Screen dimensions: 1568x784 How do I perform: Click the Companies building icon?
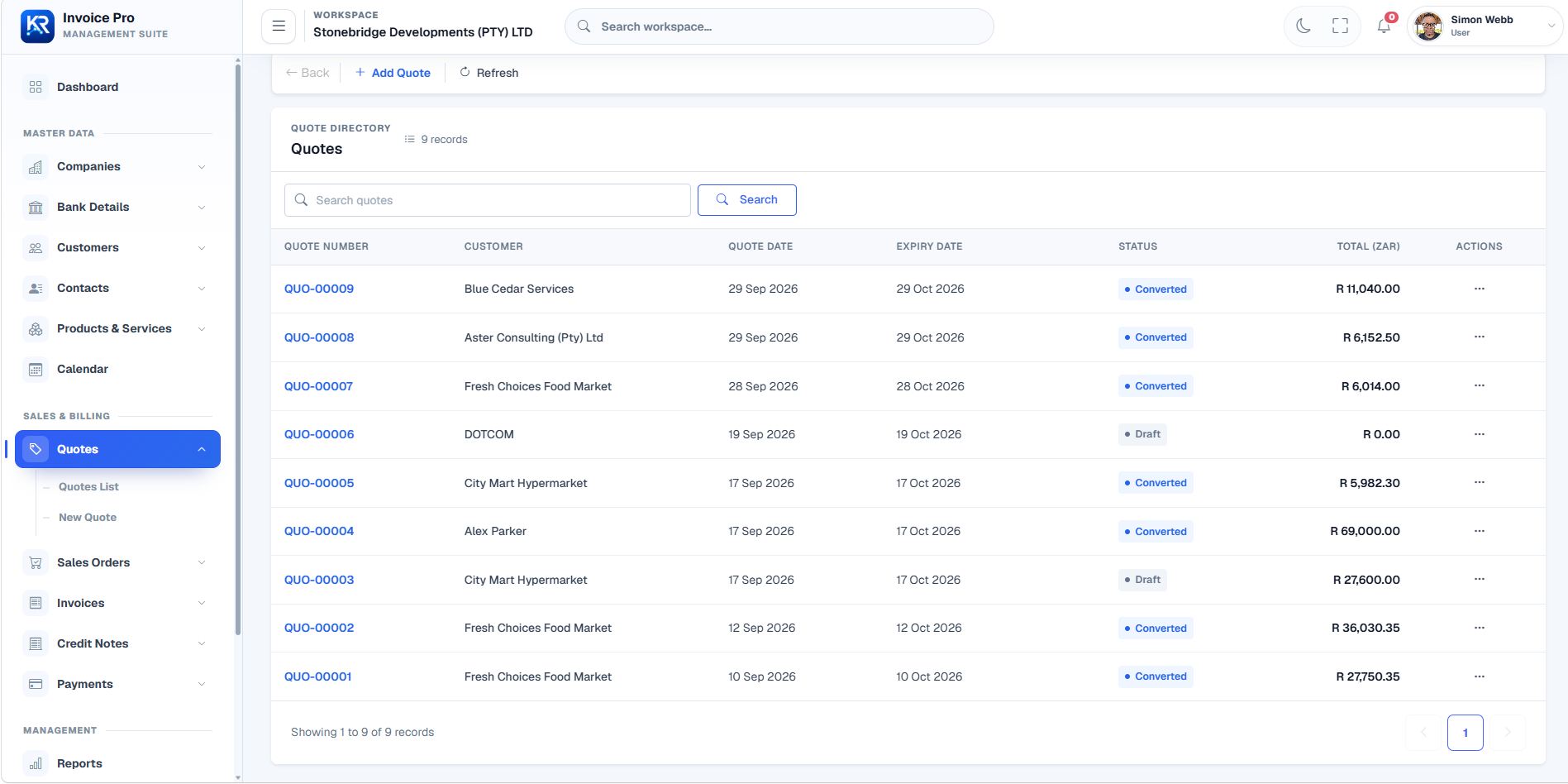pos(36,167)
